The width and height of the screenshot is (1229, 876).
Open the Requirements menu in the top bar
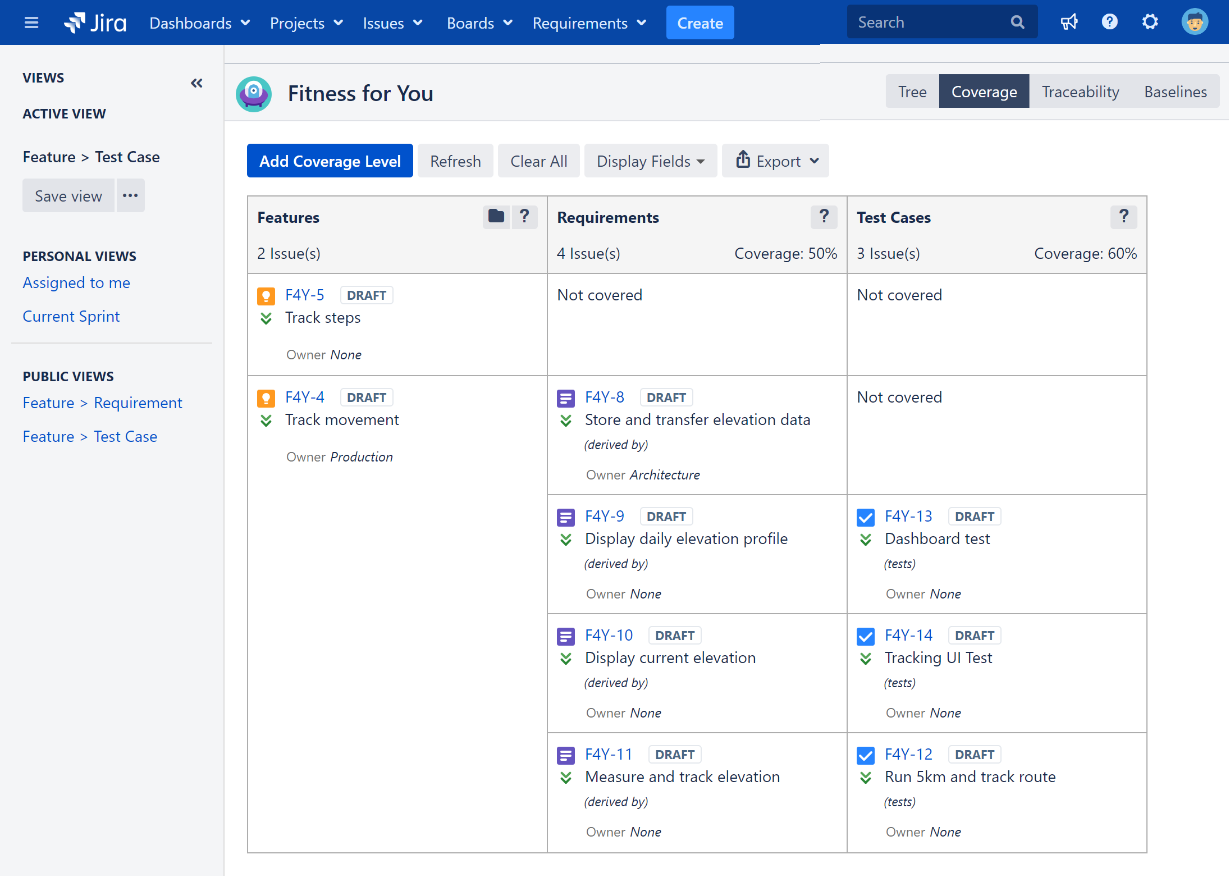[x=589, y=23]
